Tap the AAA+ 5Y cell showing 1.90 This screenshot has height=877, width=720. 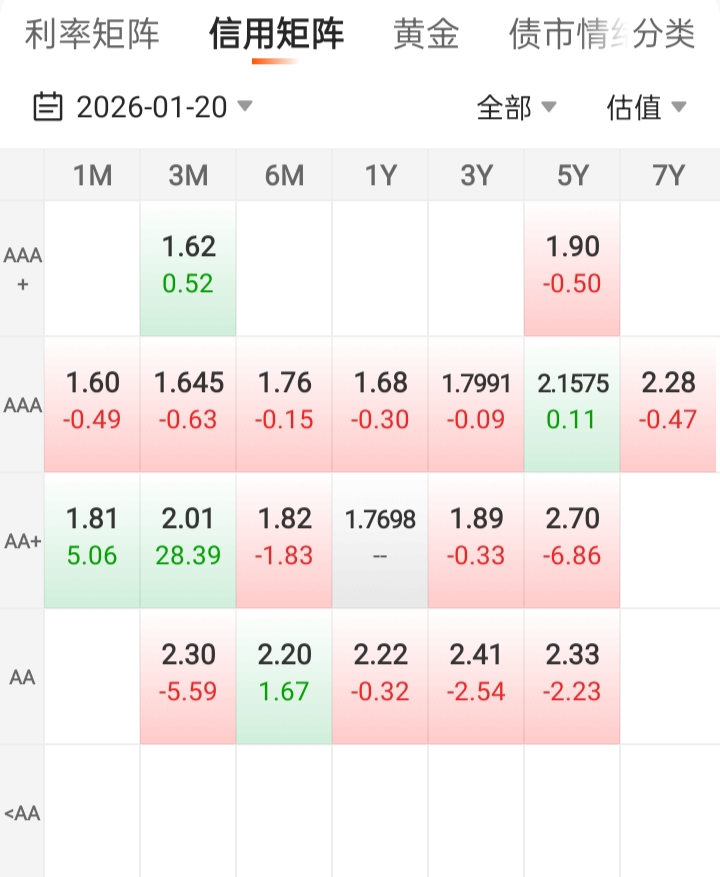572,266
